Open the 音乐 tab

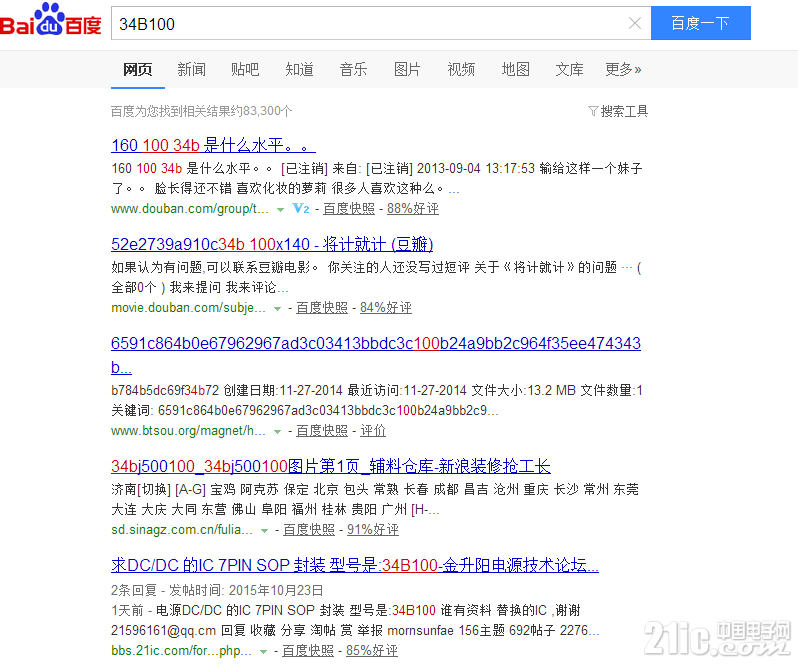353,69
